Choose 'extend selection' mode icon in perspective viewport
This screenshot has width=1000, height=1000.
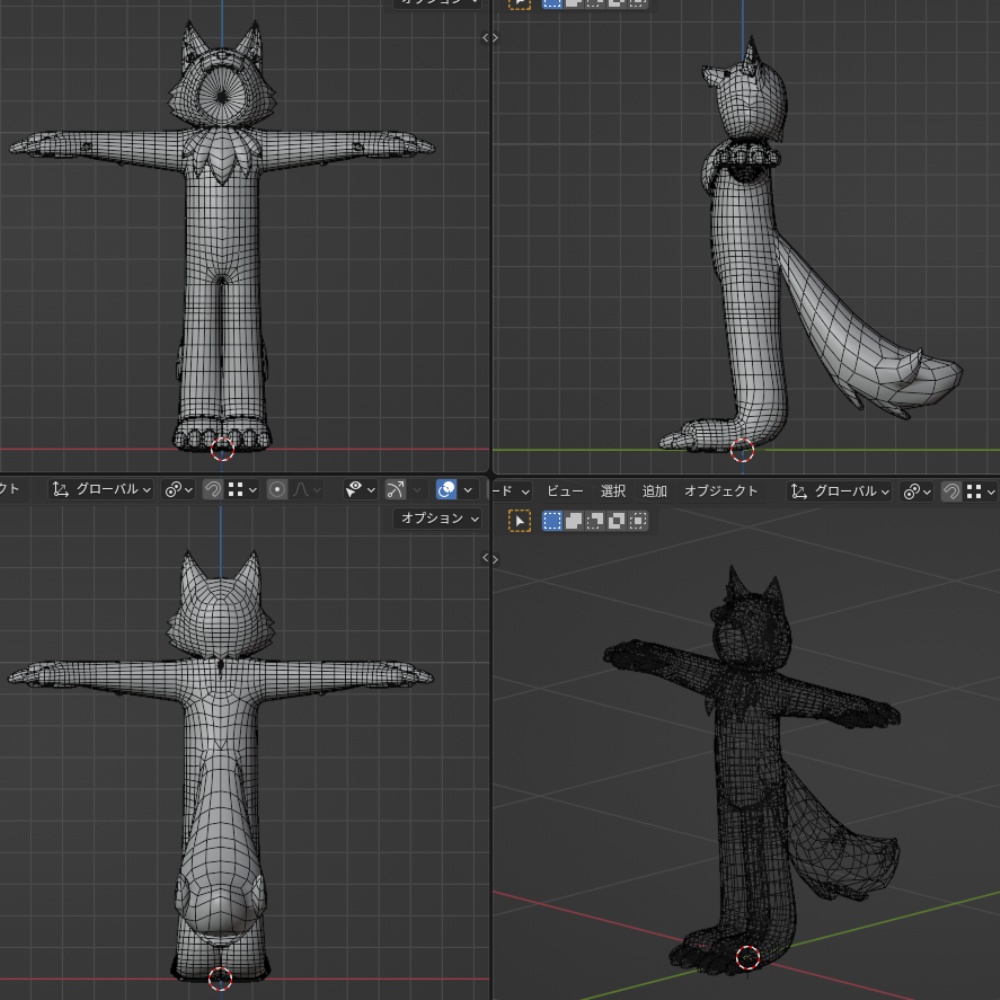click(574, 521)
